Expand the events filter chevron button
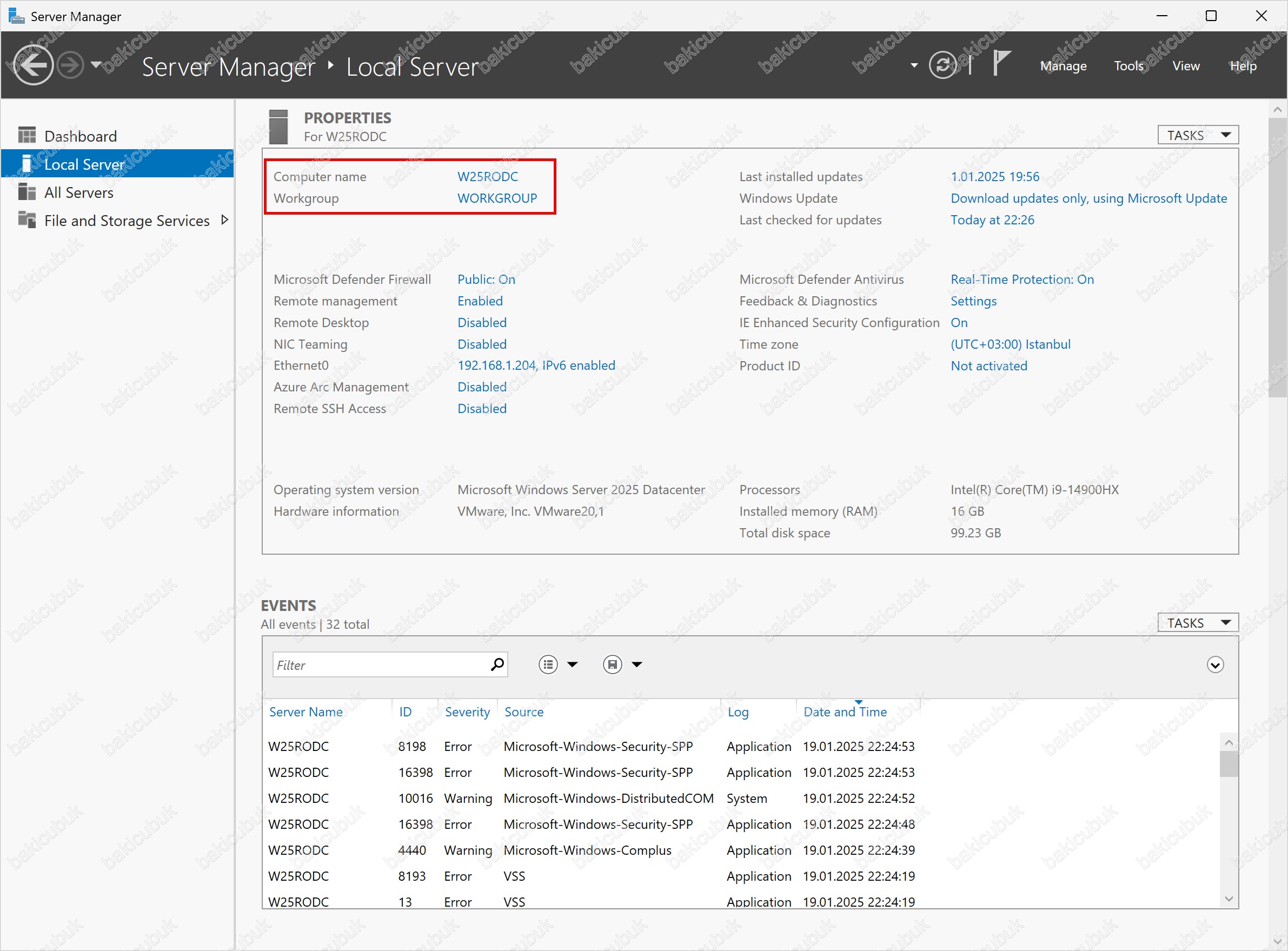 pyautogui.click(x=1215, y=665)
